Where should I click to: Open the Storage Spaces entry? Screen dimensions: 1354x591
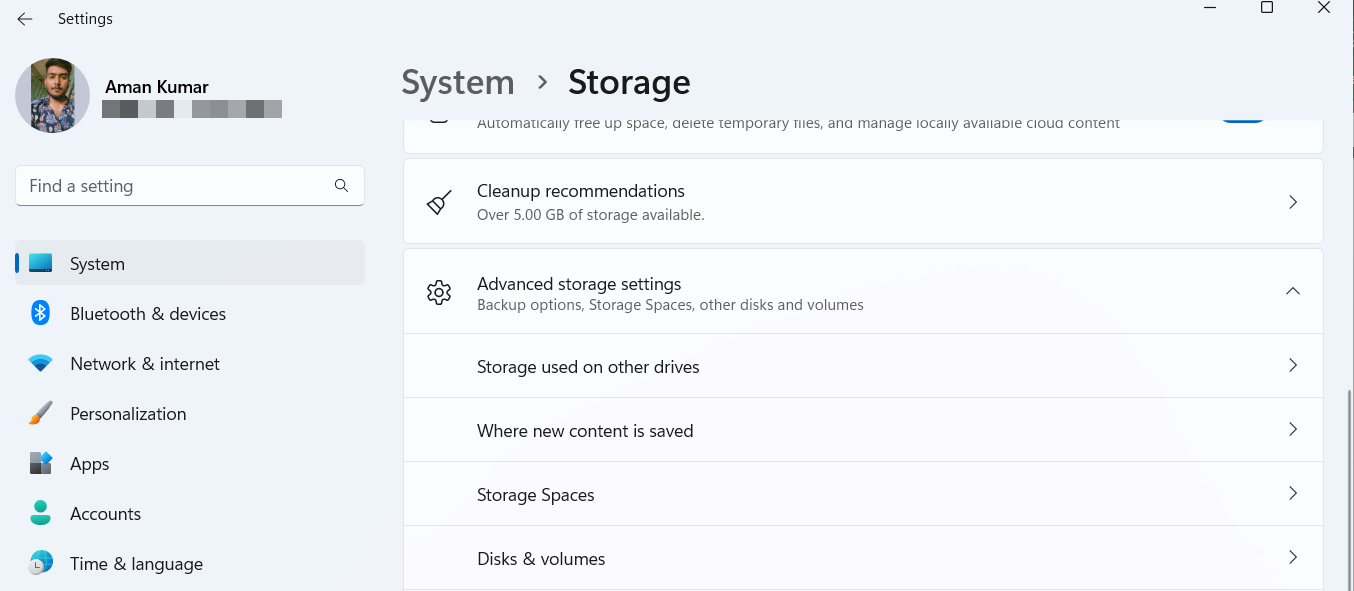tap(1292, 494)
